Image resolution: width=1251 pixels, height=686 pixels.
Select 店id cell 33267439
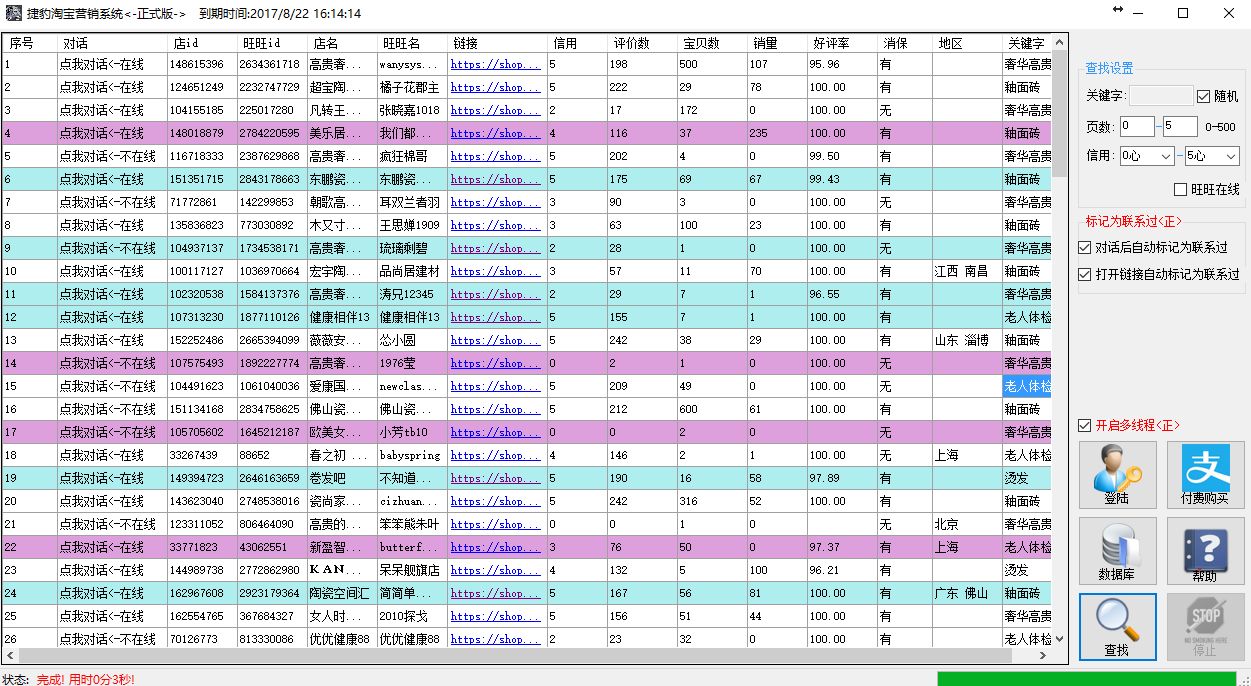pyautogui.click(x=202, y=455)
